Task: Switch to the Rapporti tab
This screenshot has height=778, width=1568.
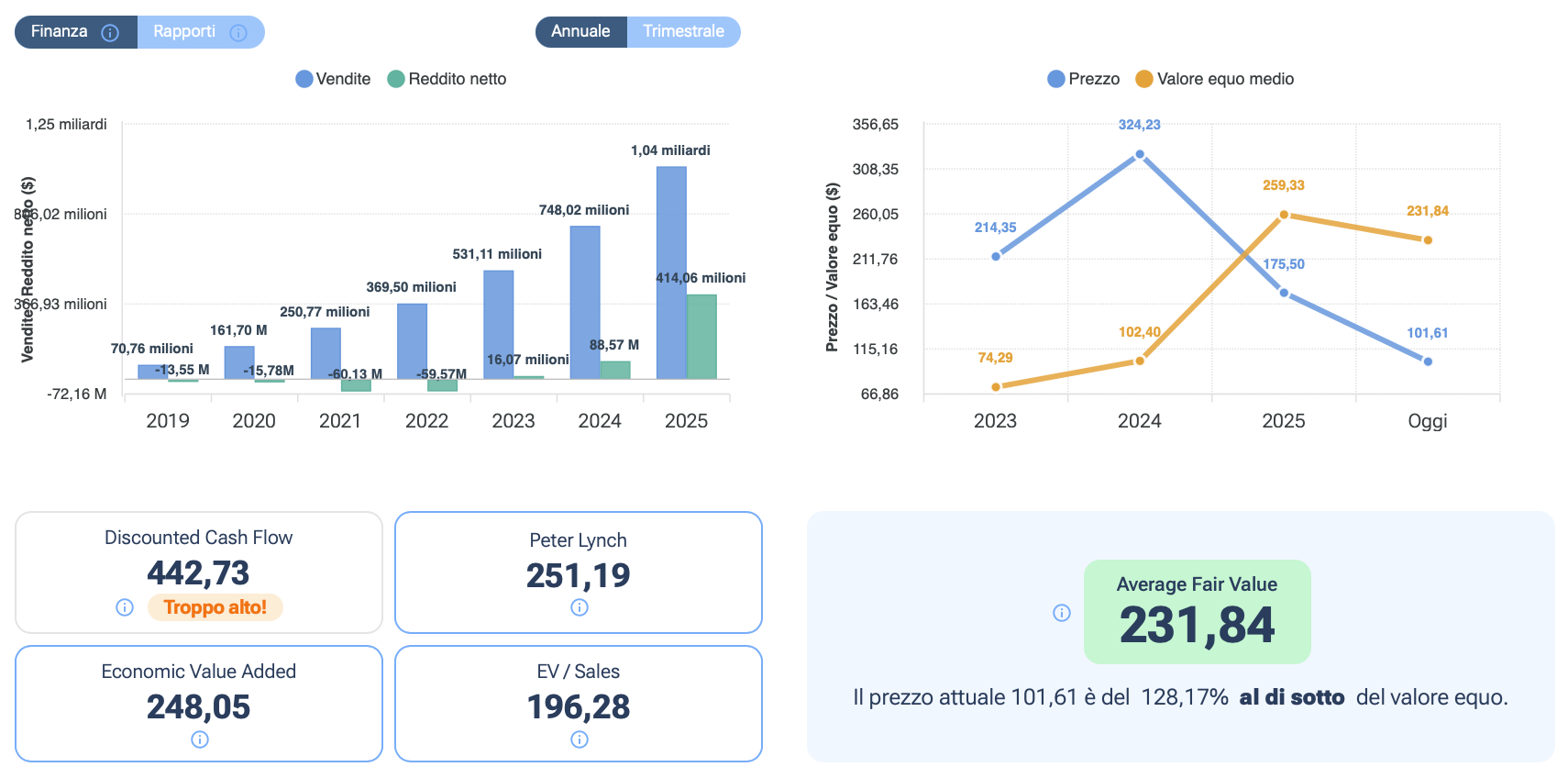Action: coord(185,32)
